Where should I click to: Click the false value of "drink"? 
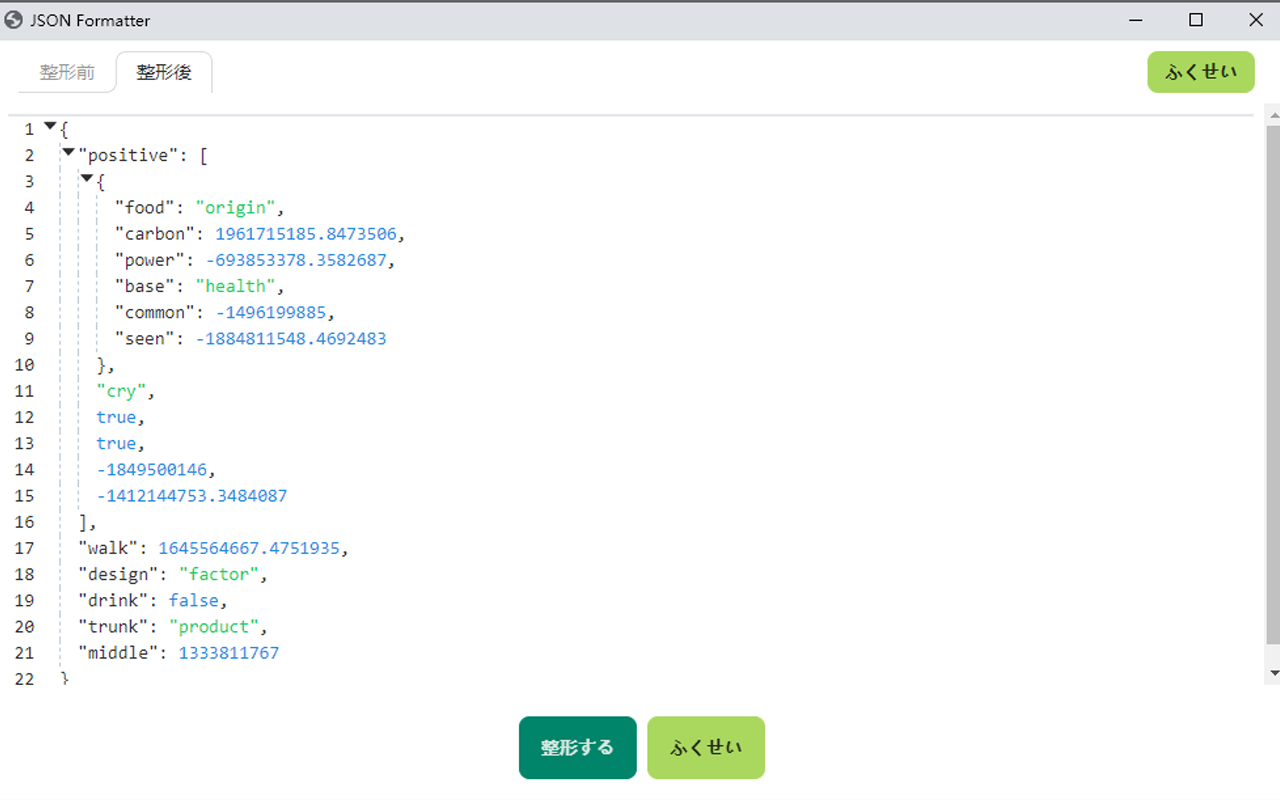[194, 600]
